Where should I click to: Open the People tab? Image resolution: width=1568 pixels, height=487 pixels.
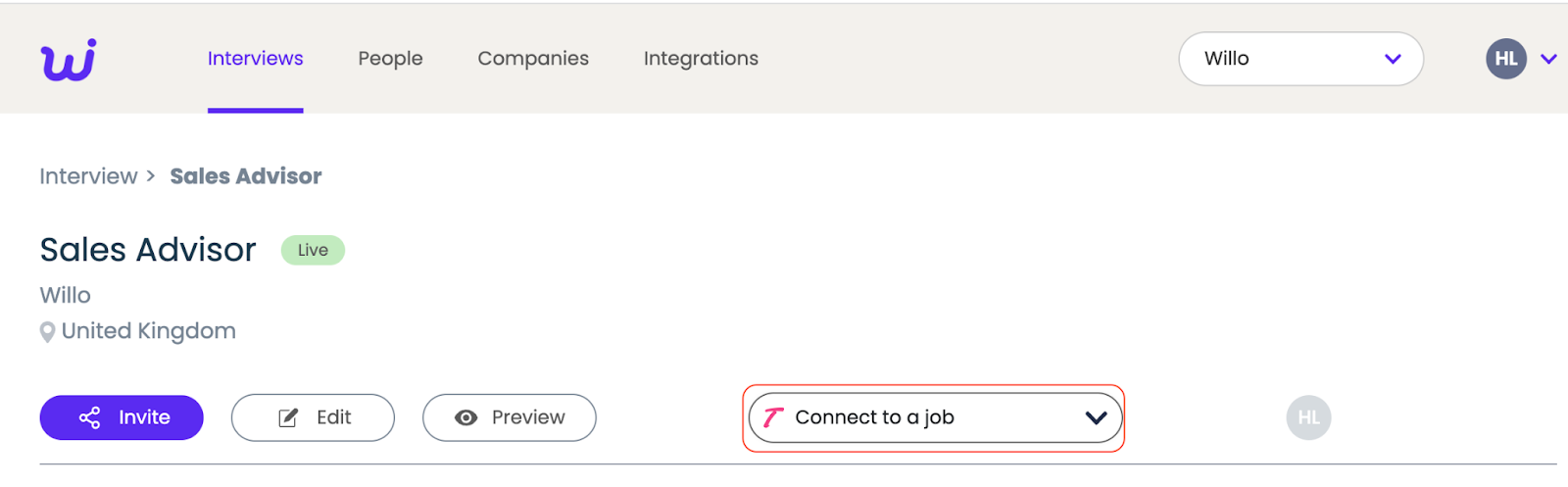(390, 59)
